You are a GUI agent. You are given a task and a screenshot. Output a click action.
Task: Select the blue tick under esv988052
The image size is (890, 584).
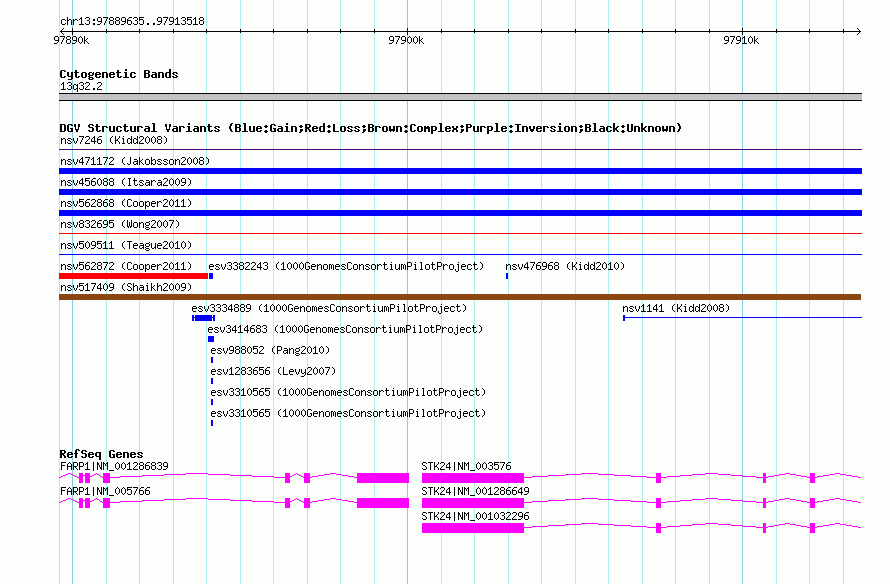[212, 360]
